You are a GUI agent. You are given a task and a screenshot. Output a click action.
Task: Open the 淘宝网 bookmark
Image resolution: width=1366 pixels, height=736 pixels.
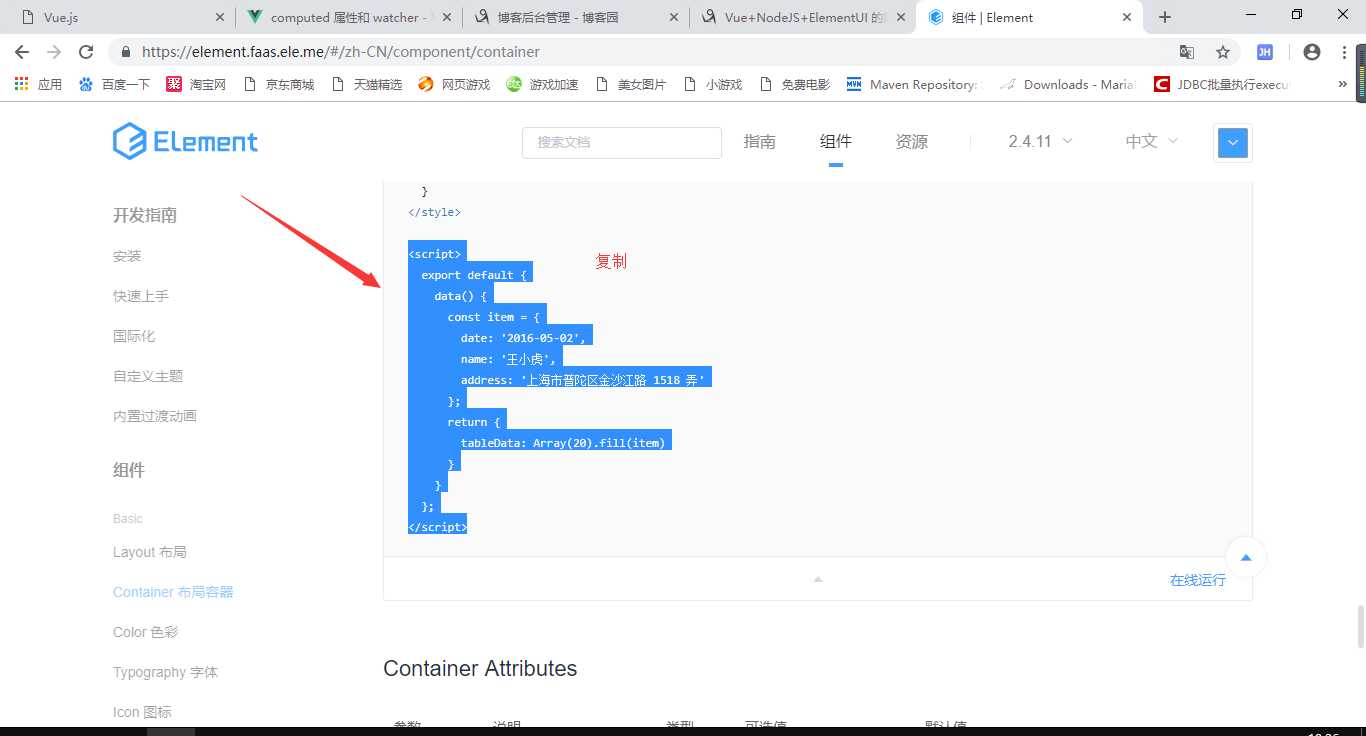tap(196, 84)
